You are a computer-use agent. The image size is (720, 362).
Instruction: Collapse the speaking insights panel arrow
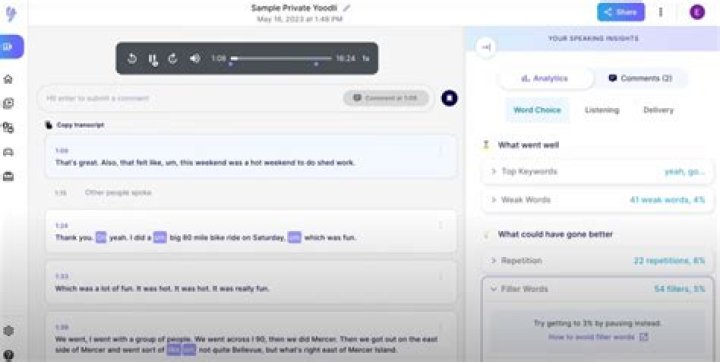click(x=486, y=47)
